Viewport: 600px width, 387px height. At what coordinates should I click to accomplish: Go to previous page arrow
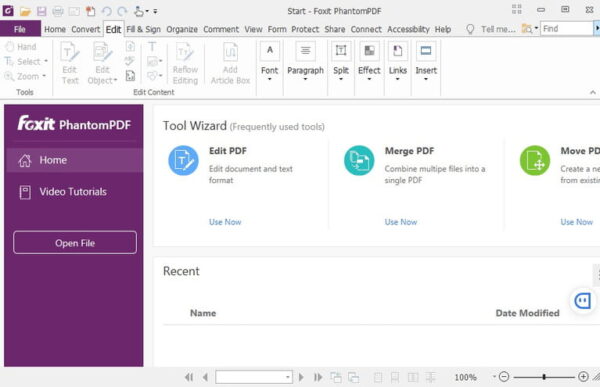205,377
